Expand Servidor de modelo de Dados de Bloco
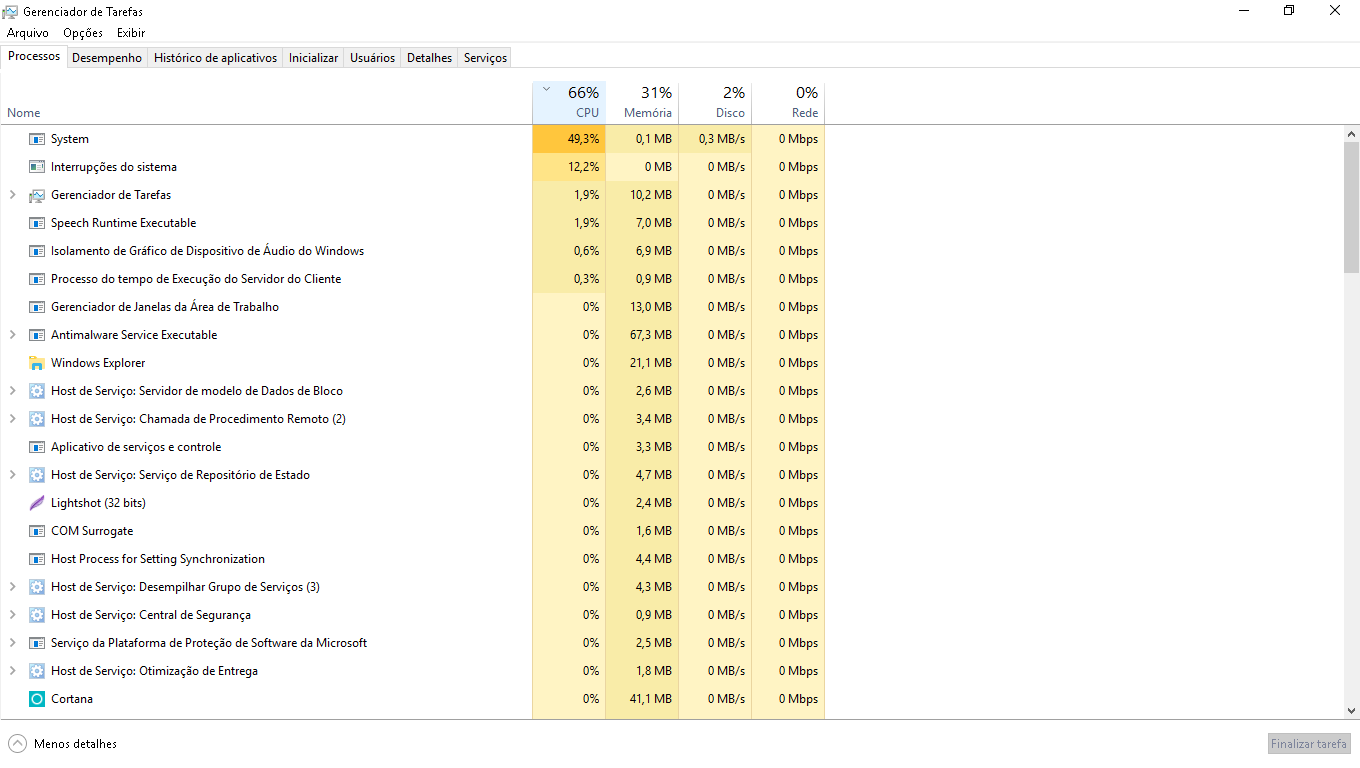This screenshot has height=768, width=1360. (x=12, y=391)
